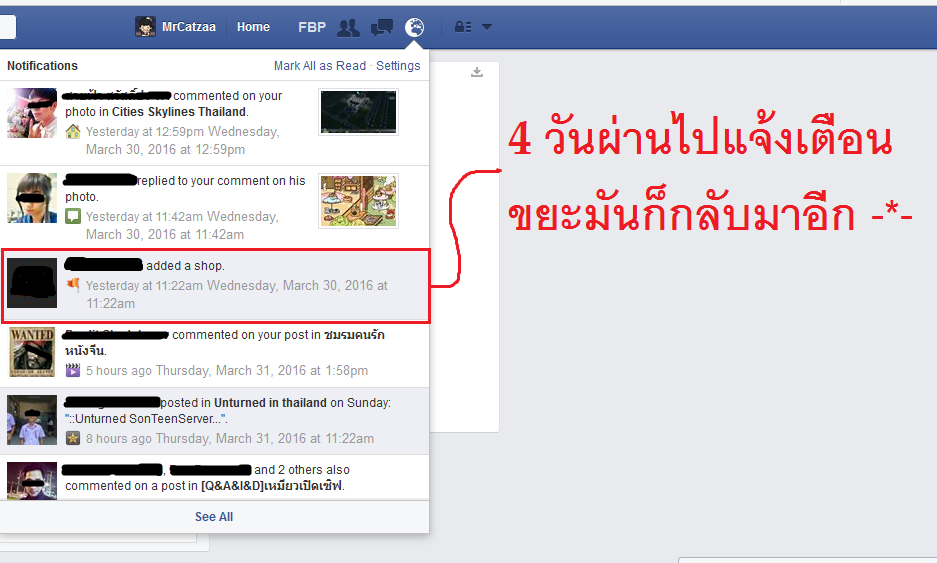This screenshot has height=563, width=937.
Task: Open the added a shop notification
Action: click(x=215, y=286)
